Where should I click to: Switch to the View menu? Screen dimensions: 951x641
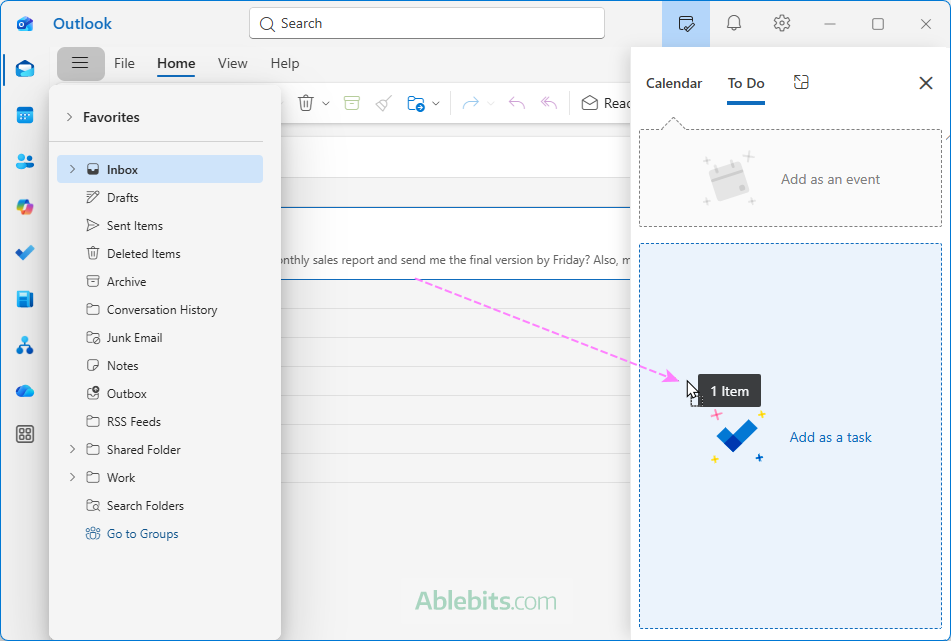[x=232, y=63]
